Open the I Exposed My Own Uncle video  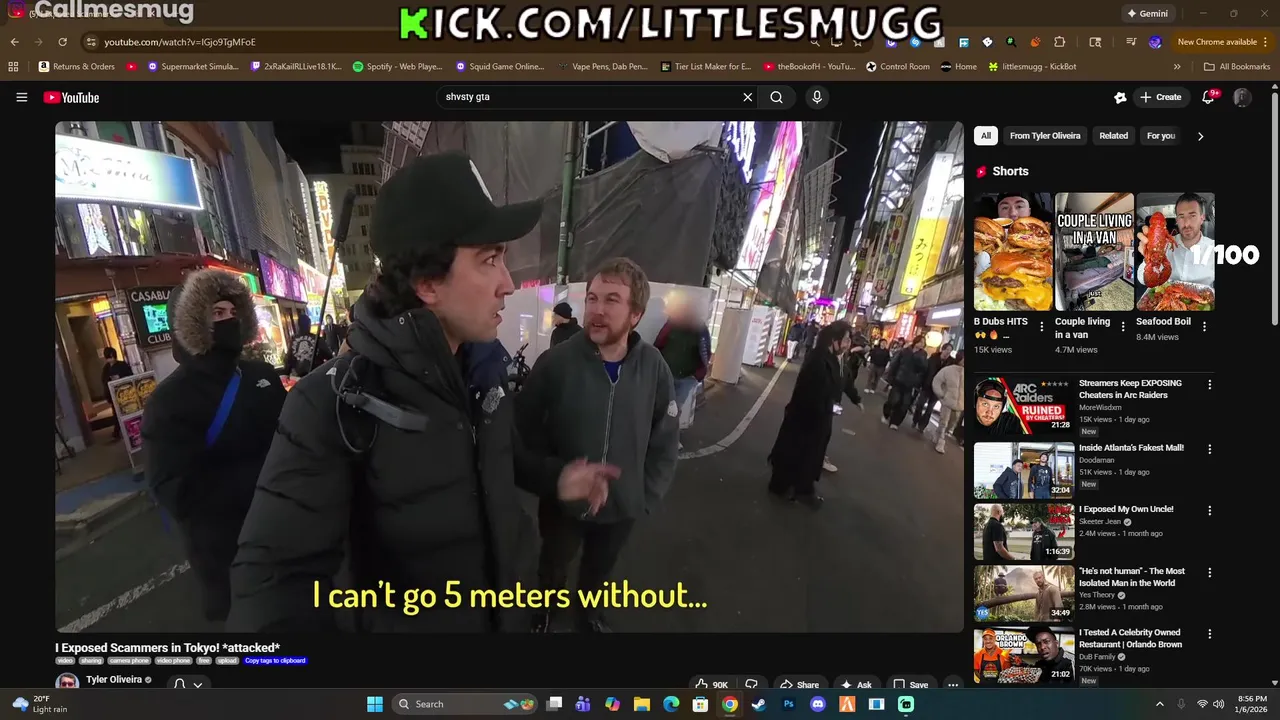point(1126,509)
